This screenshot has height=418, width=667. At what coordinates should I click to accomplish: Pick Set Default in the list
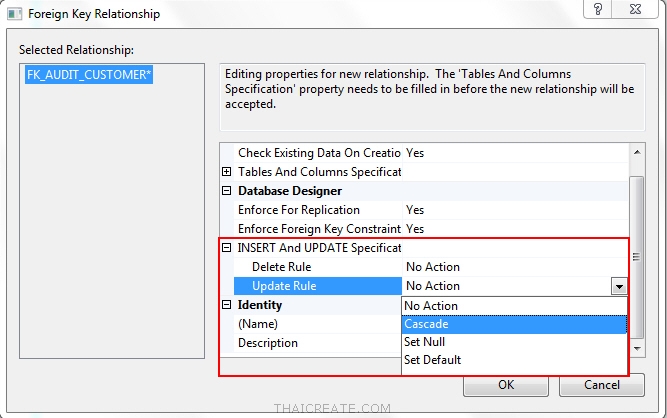pos(432,360)
